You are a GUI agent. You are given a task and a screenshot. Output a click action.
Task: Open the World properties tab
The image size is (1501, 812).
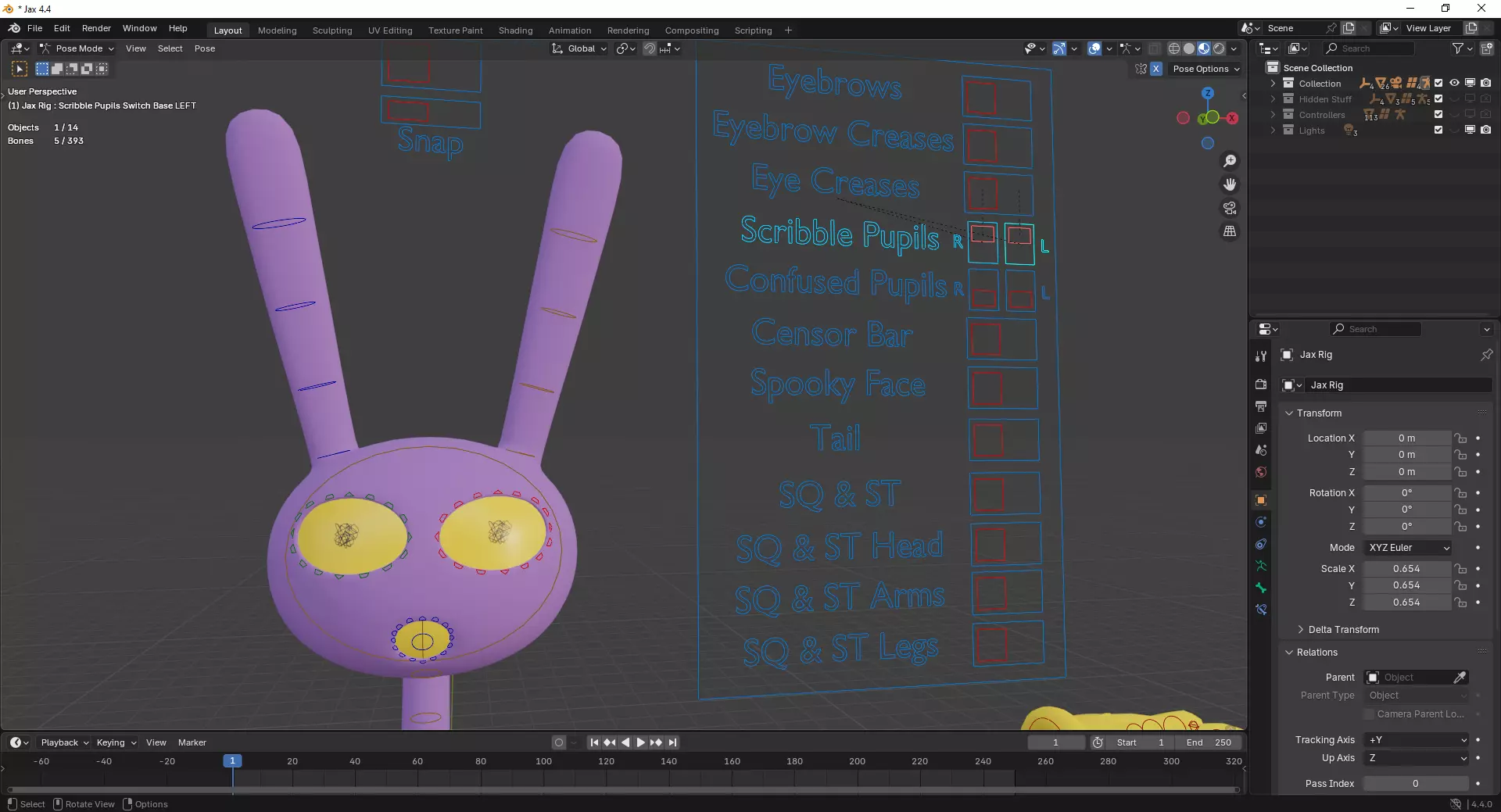point(1260,472)
